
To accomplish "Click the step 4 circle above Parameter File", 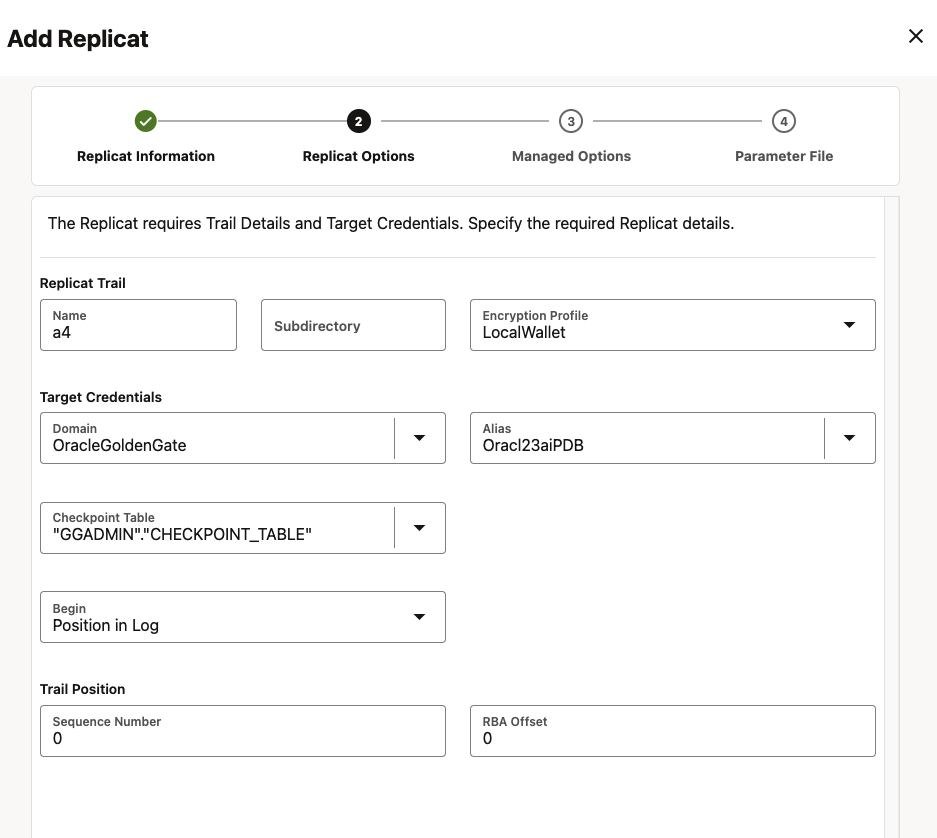I will (784, 121).
